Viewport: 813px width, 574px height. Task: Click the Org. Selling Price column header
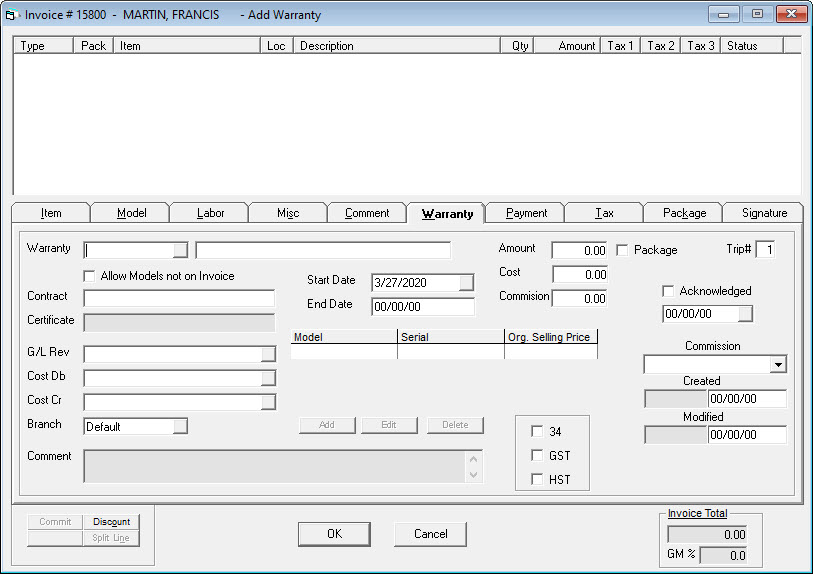click(551, 337)
